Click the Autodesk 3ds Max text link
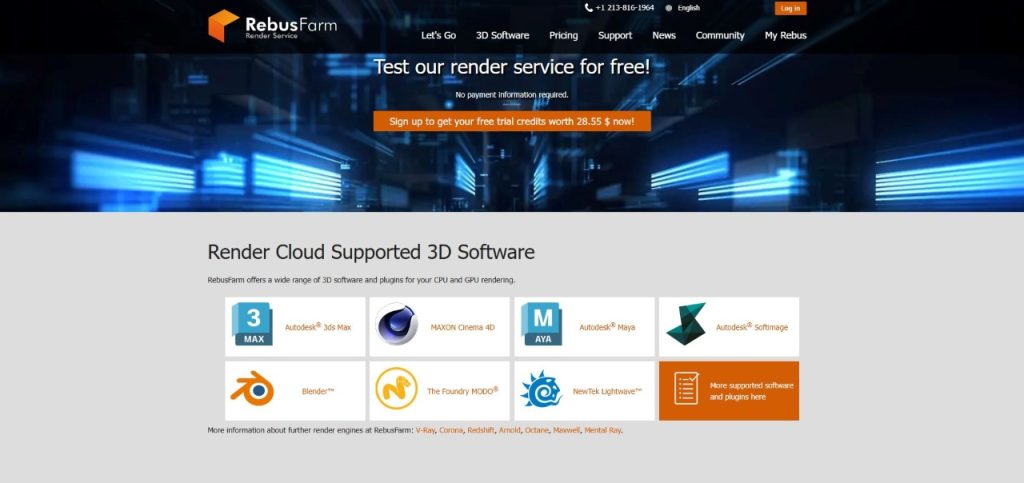Screen dimensions: 1024x483 click(317, 327)
